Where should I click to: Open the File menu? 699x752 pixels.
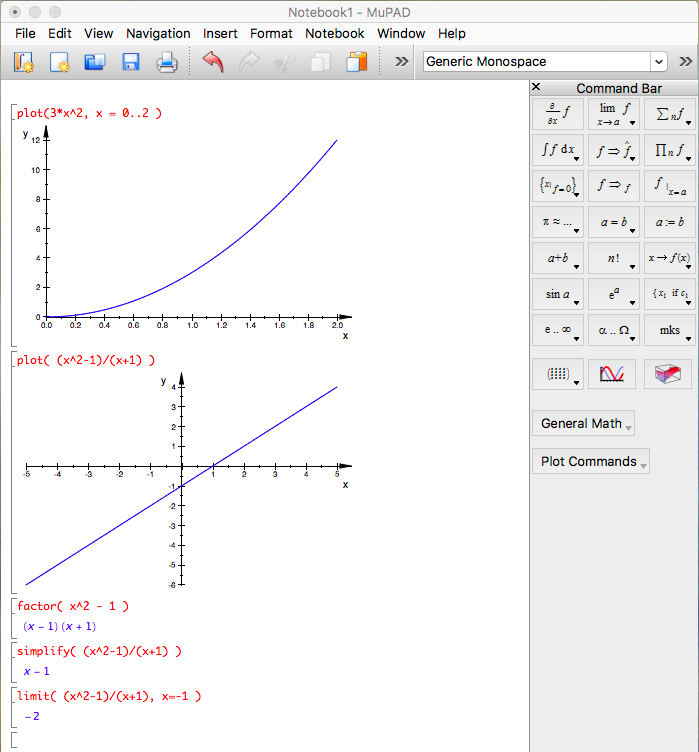(25, 34)
